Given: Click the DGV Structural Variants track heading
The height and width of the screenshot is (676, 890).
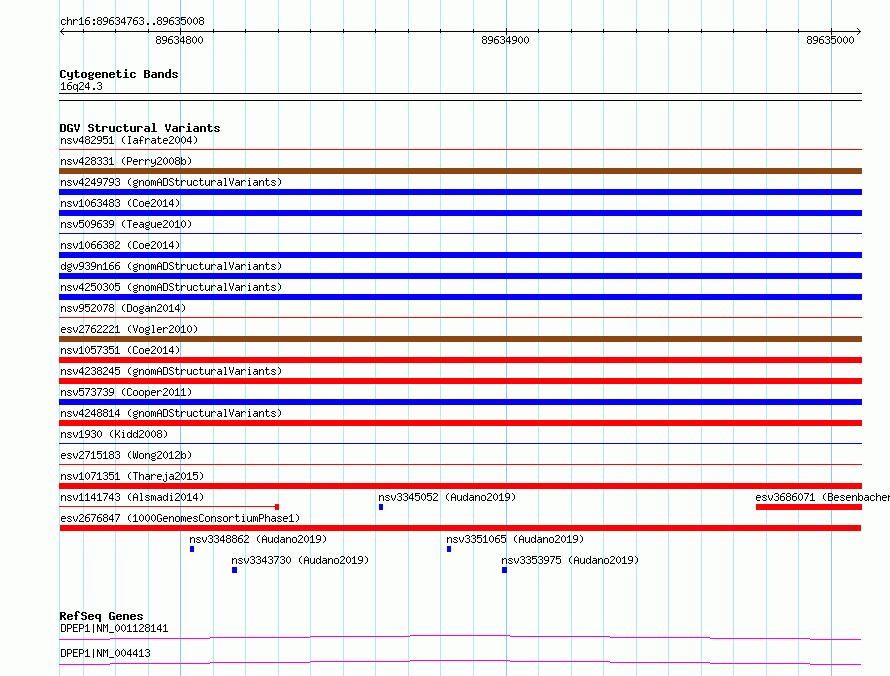Looking at the screenshot, I should [x=140, y=128].
